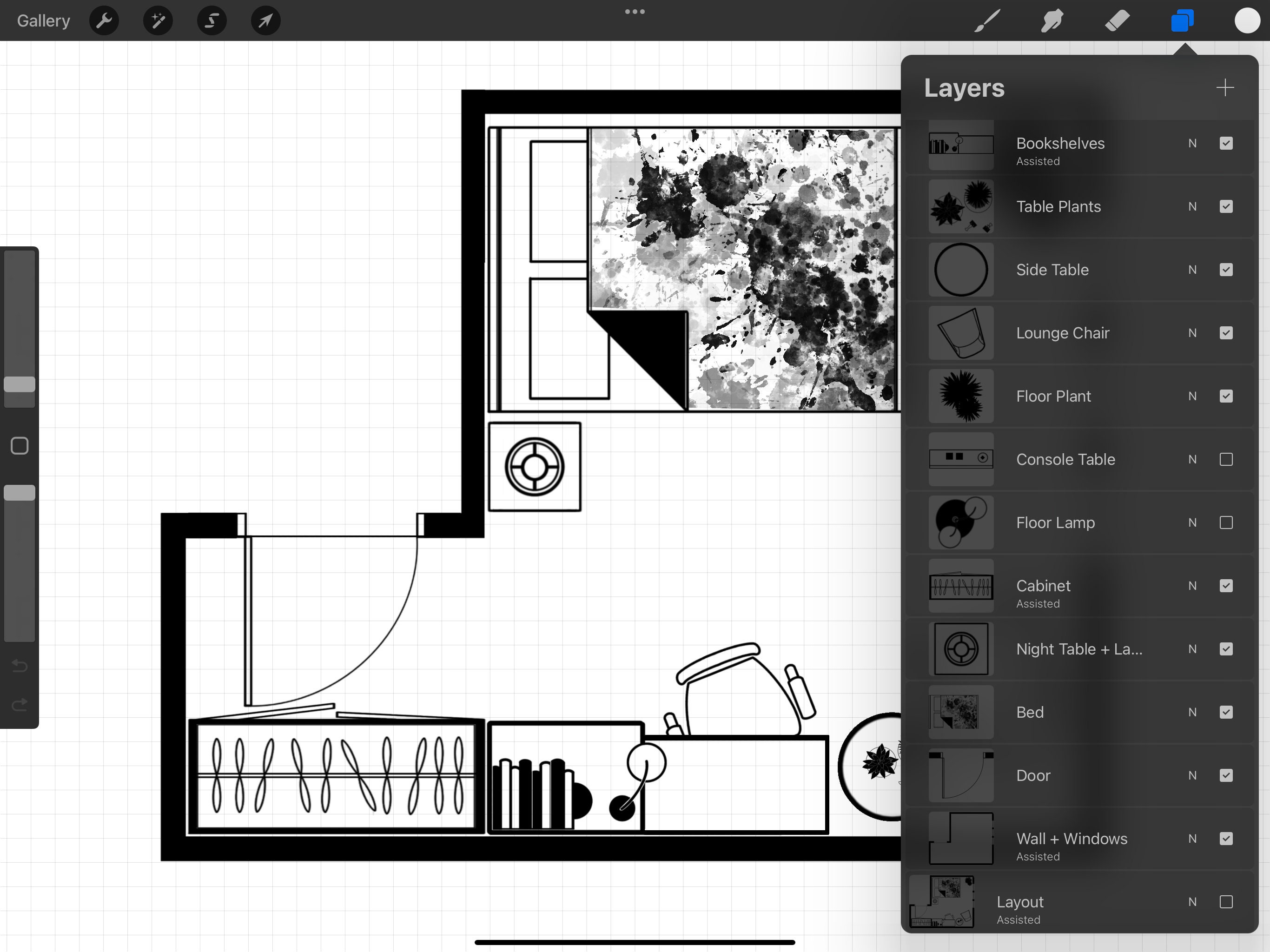Tap the undo arrow in the sidebar
Screen dimensions: 1270x952
pos(19,666)
